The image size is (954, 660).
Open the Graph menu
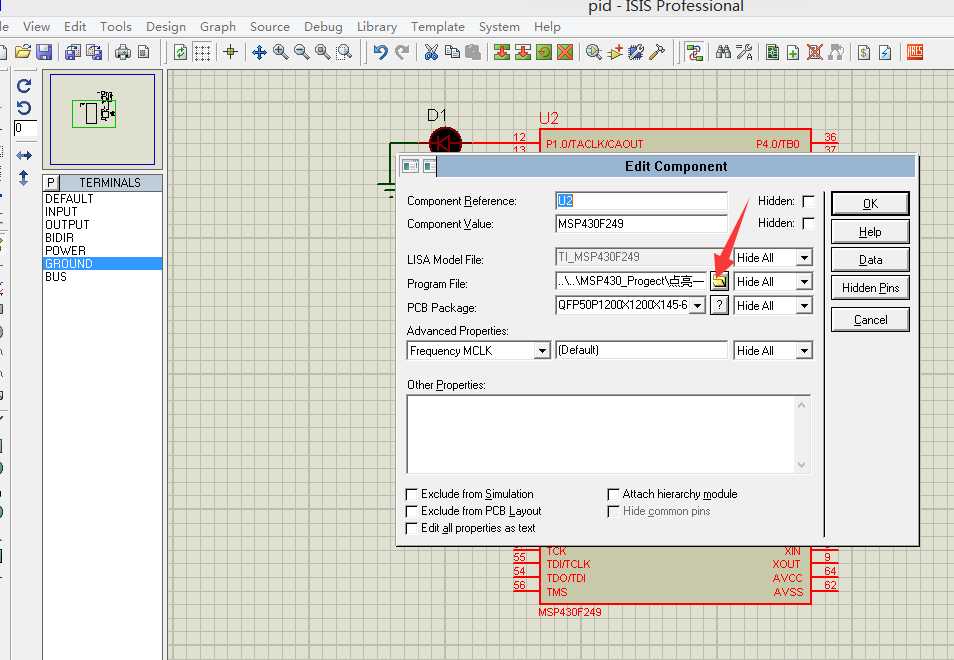pos(218,27)
